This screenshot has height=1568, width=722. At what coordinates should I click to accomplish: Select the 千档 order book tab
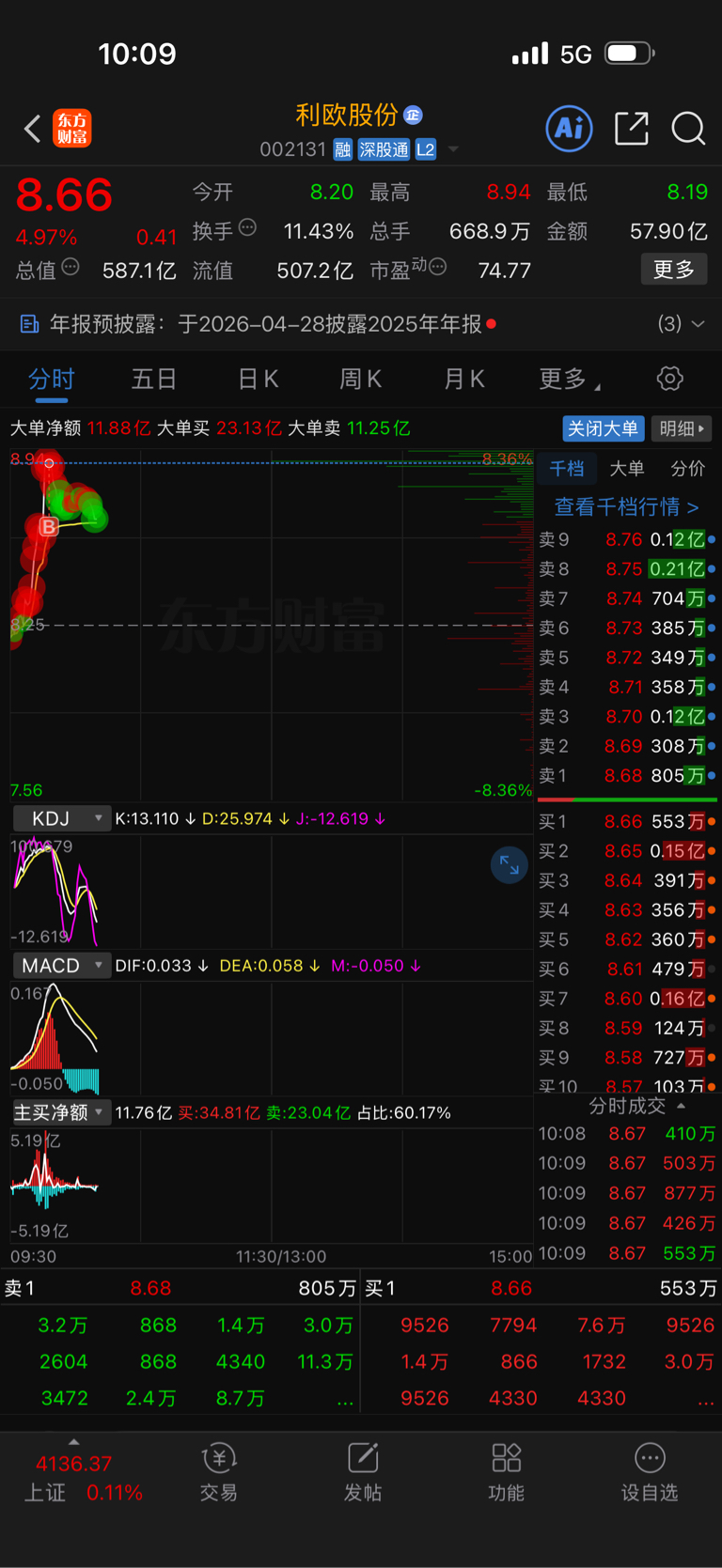point(567,469)
